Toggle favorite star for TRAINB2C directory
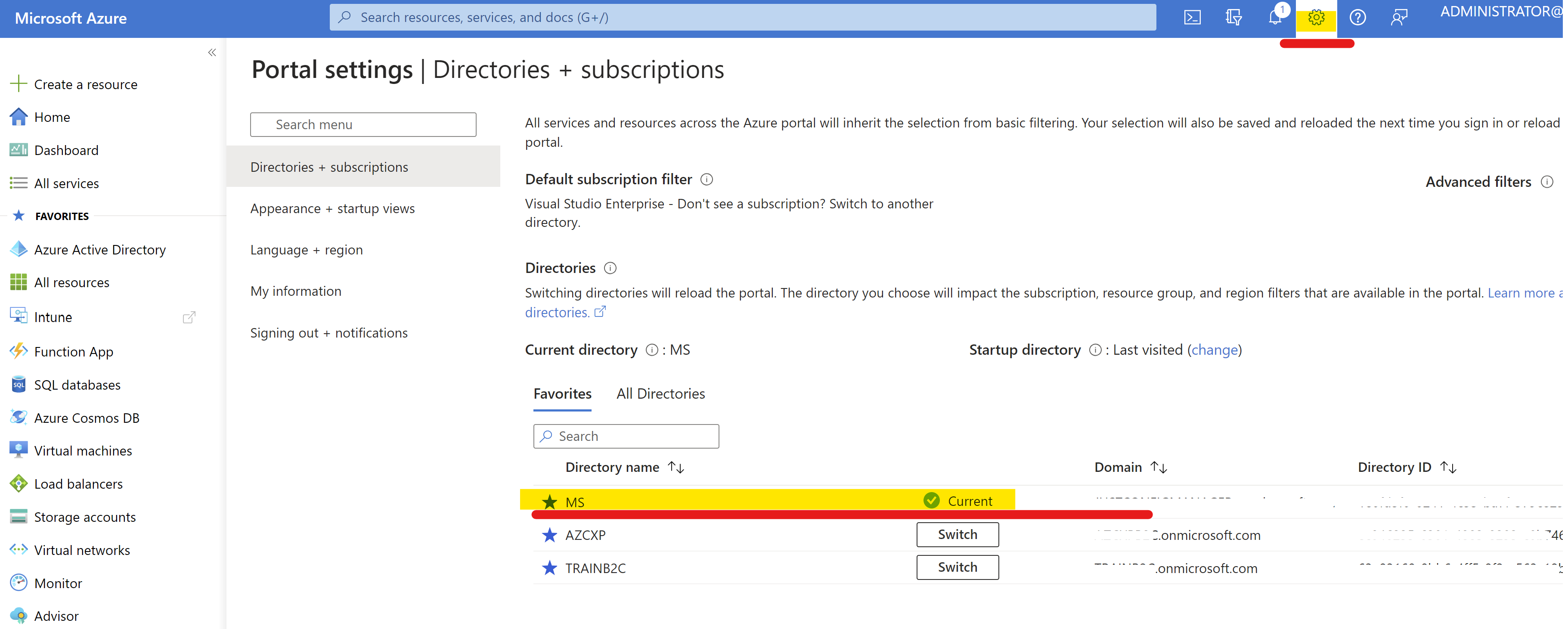The height and width of the screenshot is (629, 1568). [x=550, y=567]
